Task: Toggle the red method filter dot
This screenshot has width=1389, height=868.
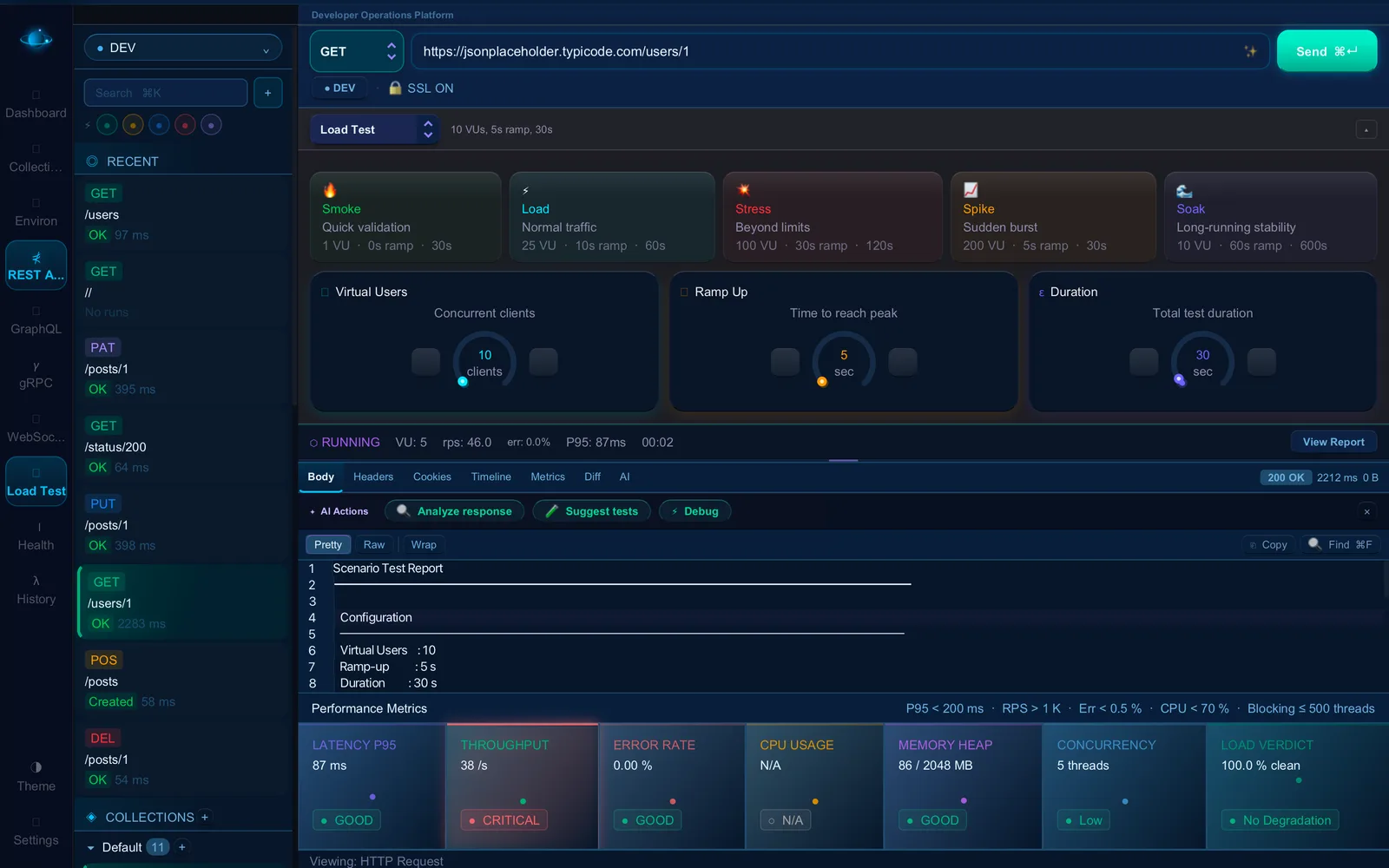Action: [x=185, y=125]
